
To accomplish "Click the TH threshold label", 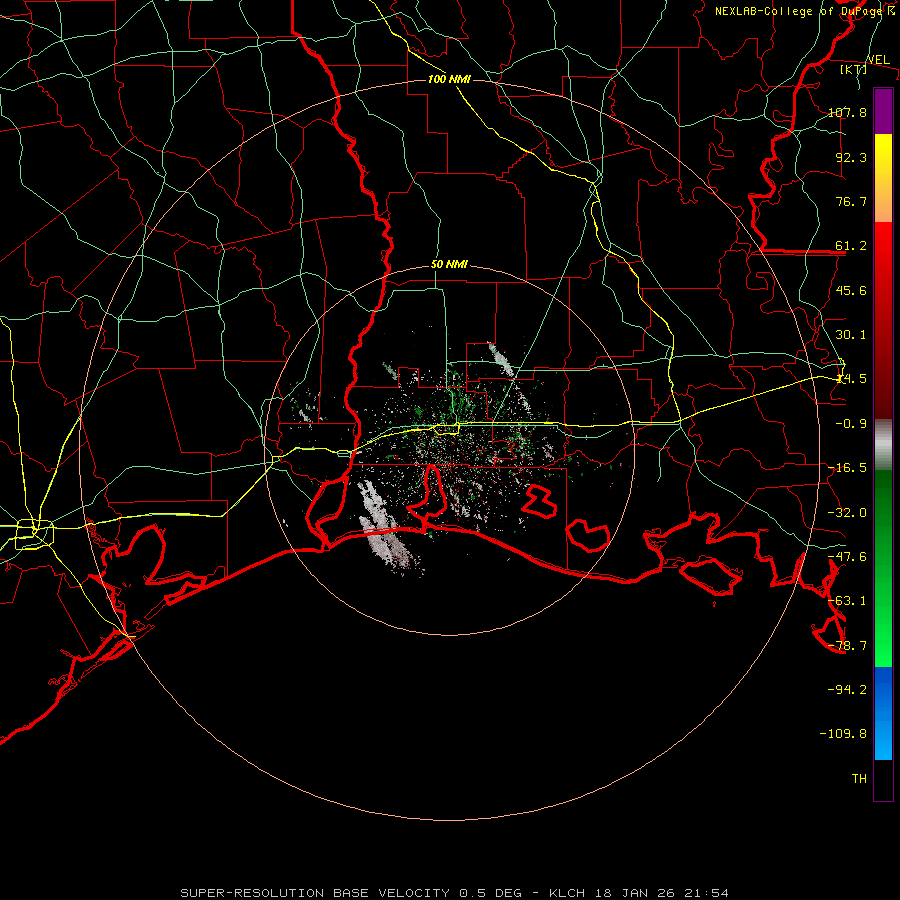I will coord(859,778).
